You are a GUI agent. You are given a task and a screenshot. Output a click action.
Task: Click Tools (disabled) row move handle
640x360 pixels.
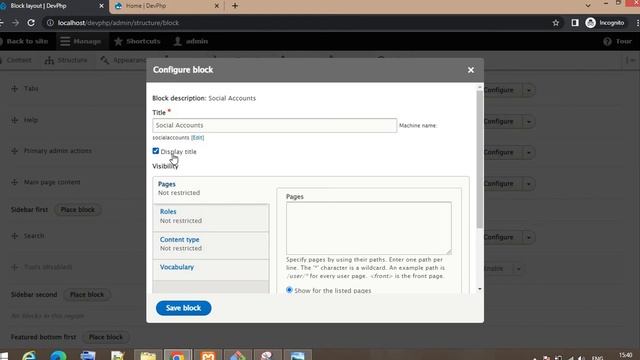[15, 267]
